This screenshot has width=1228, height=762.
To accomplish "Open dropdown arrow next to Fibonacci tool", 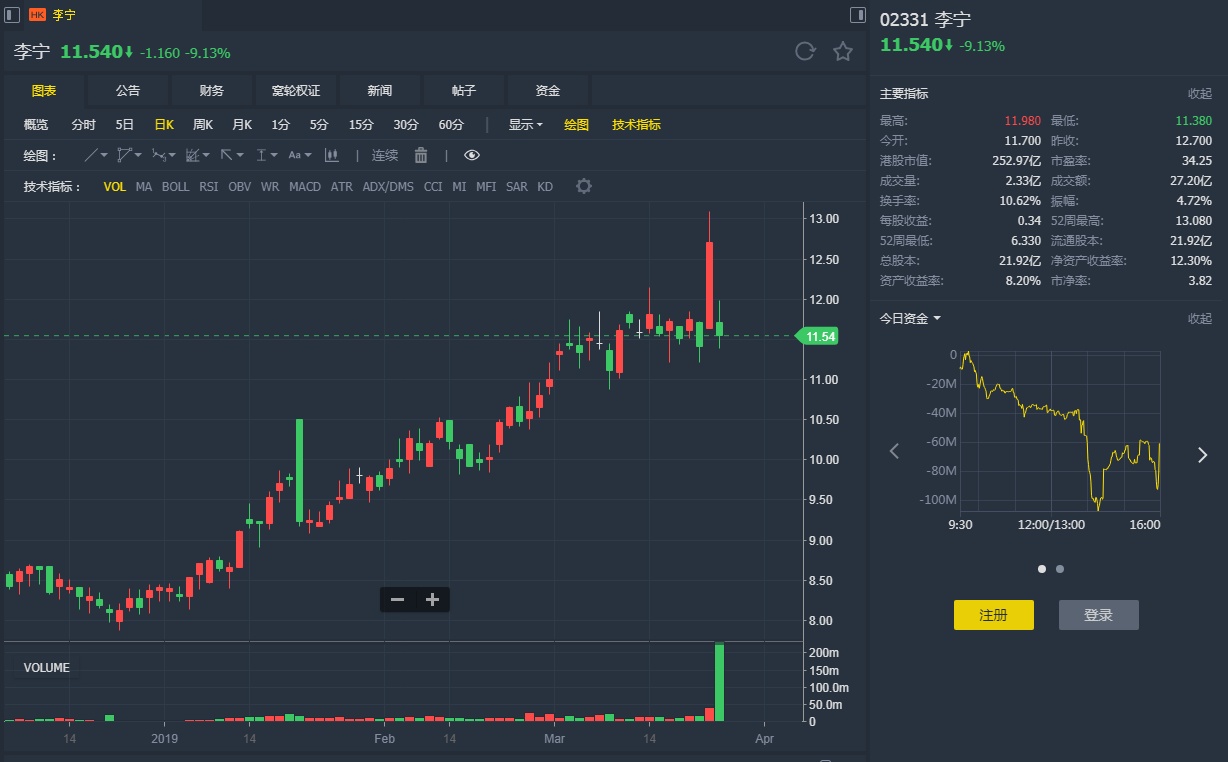I will (x=206, y=155).
